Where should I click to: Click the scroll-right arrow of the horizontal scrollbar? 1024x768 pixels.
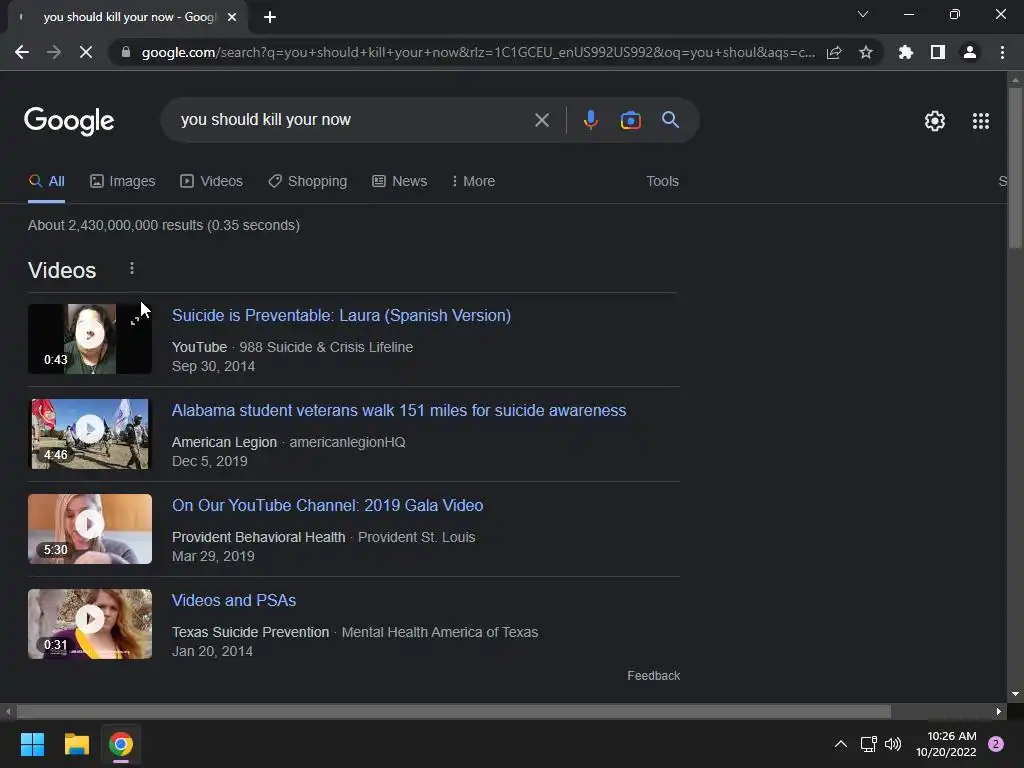pos(999,711)
